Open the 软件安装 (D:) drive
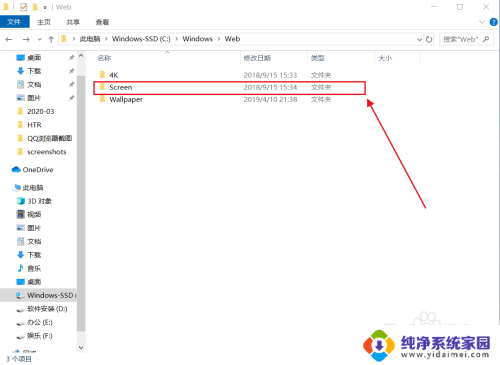Screen dimensions: 500x365 pyautogui.click(x=47, y=309)
